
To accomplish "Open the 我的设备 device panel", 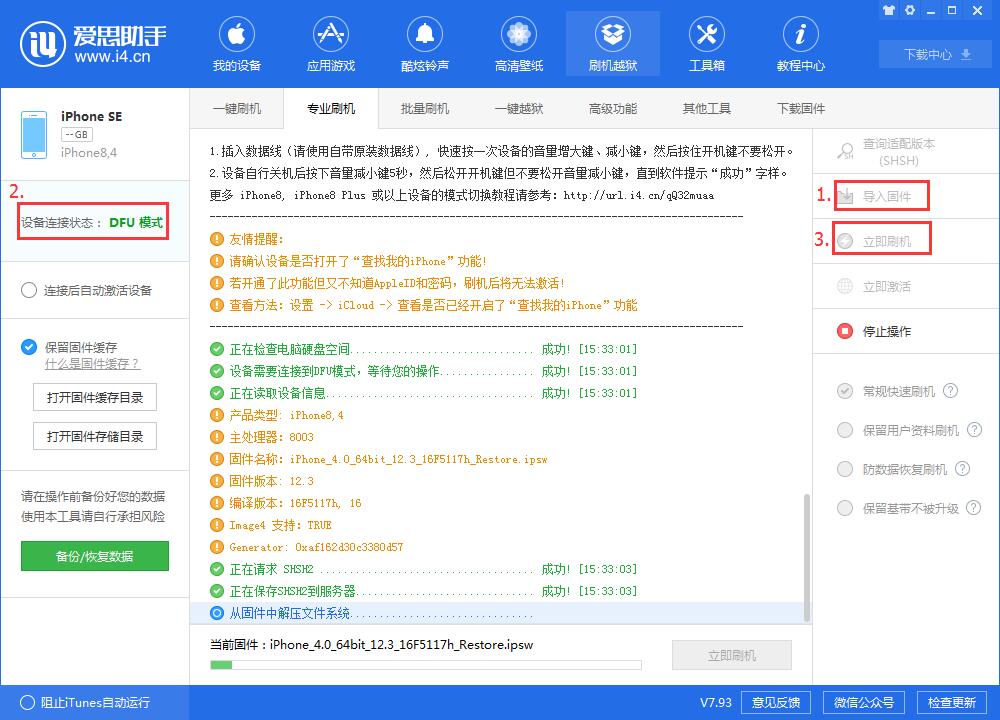I will click(237, 43).
